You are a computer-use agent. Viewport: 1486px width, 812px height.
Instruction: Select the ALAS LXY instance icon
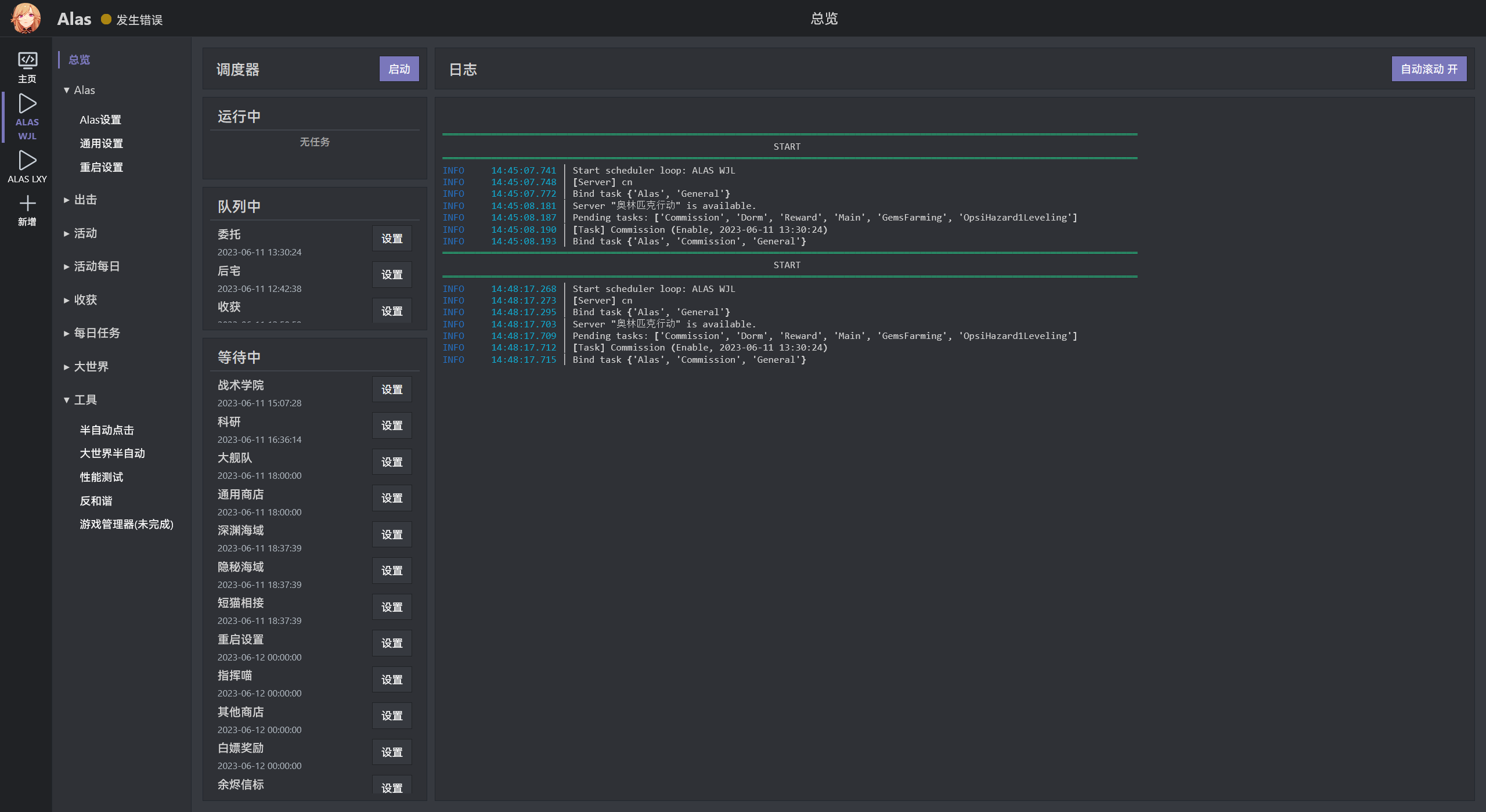[x=27, y=165]
